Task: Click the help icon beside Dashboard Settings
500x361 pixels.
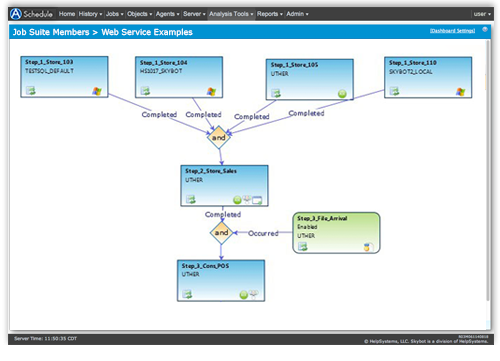Action: (x=485, y=30)
